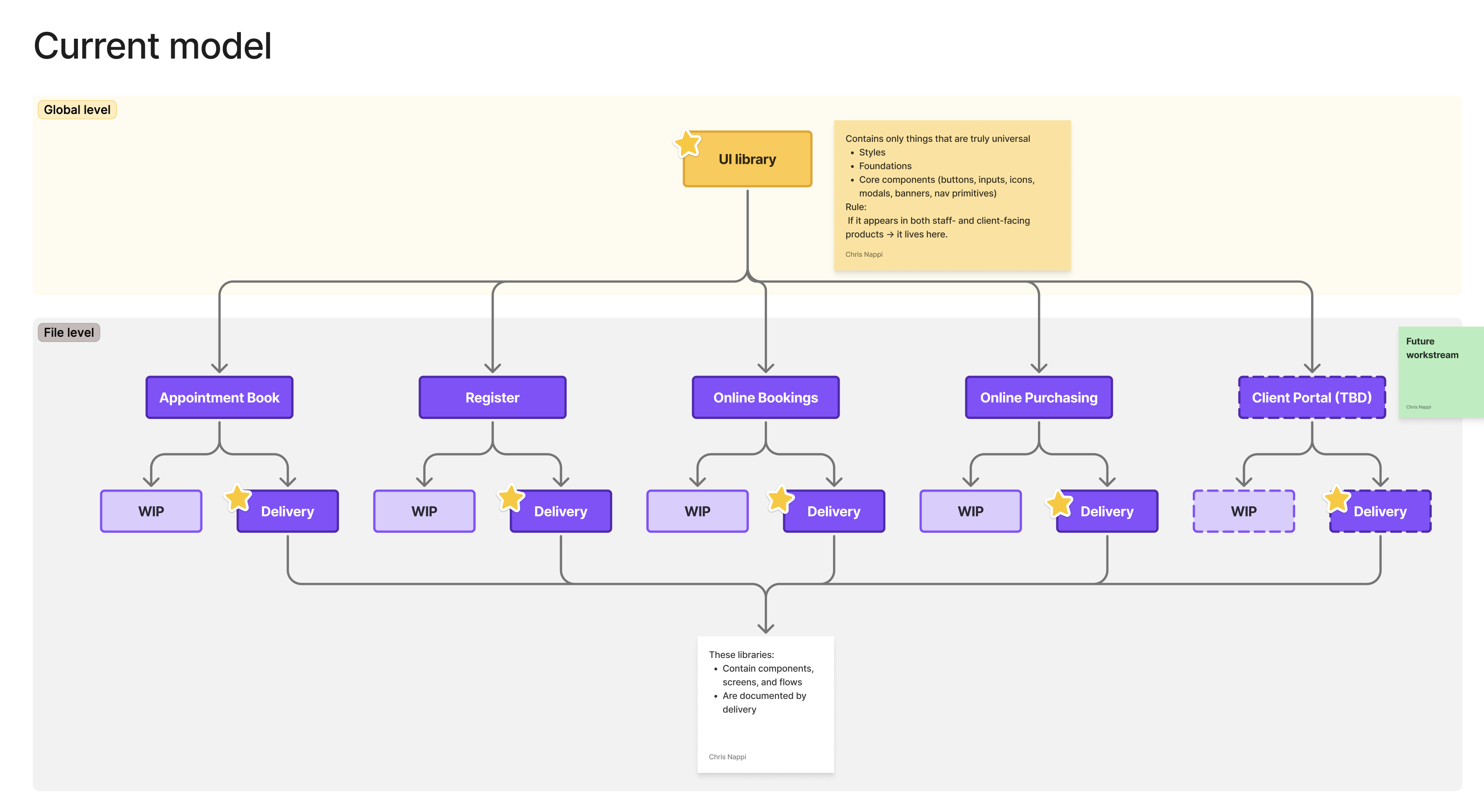Select the dashed Client Portal (TBD) node

click(1312, 397)
